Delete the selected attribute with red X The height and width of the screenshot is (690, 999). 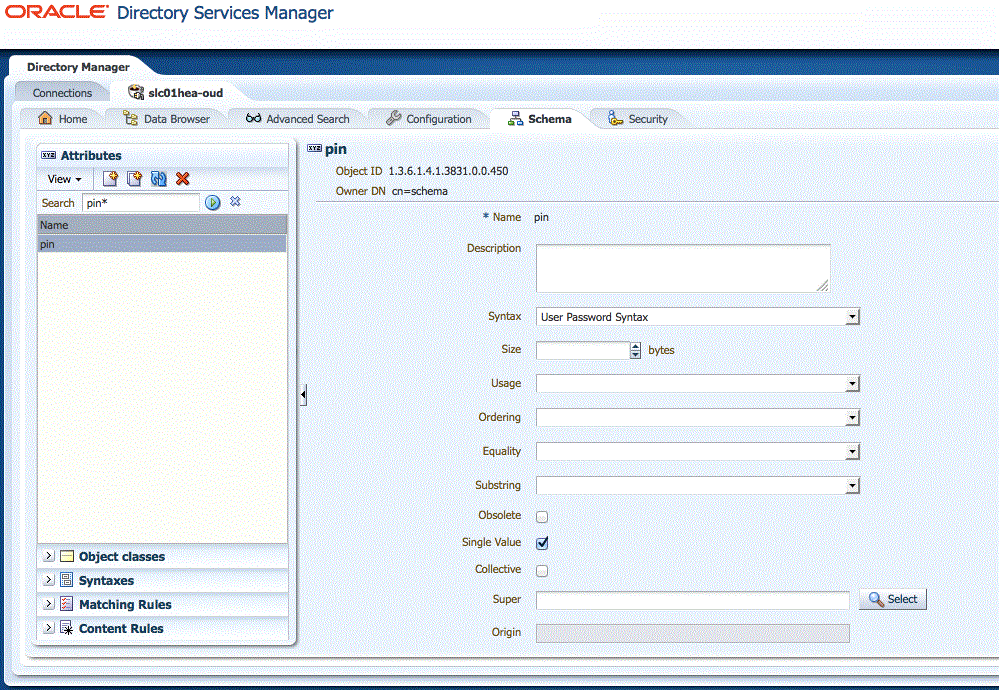coord(183,179)
